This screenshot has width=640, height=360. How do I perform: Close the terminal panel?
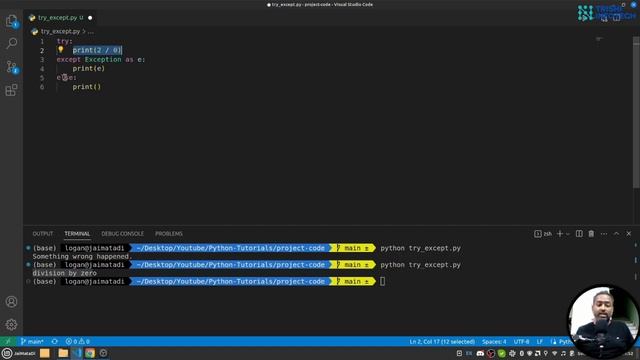(x=629, y=233)
